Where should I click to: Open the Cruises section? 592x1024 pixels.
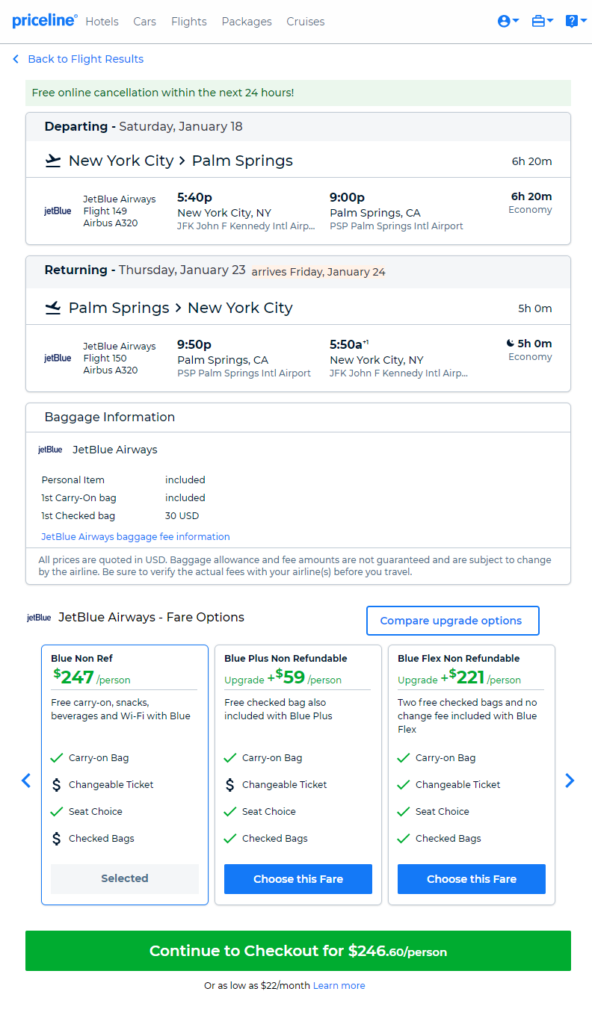pos(305,22)
